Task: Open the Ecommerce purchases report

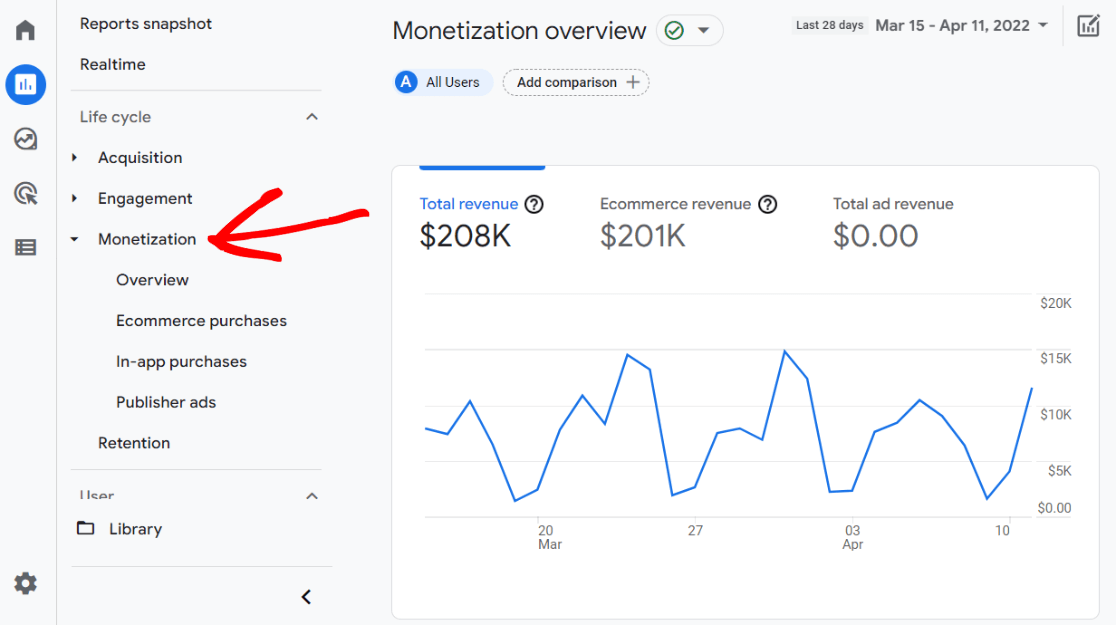Action: (x=201, y=320)
